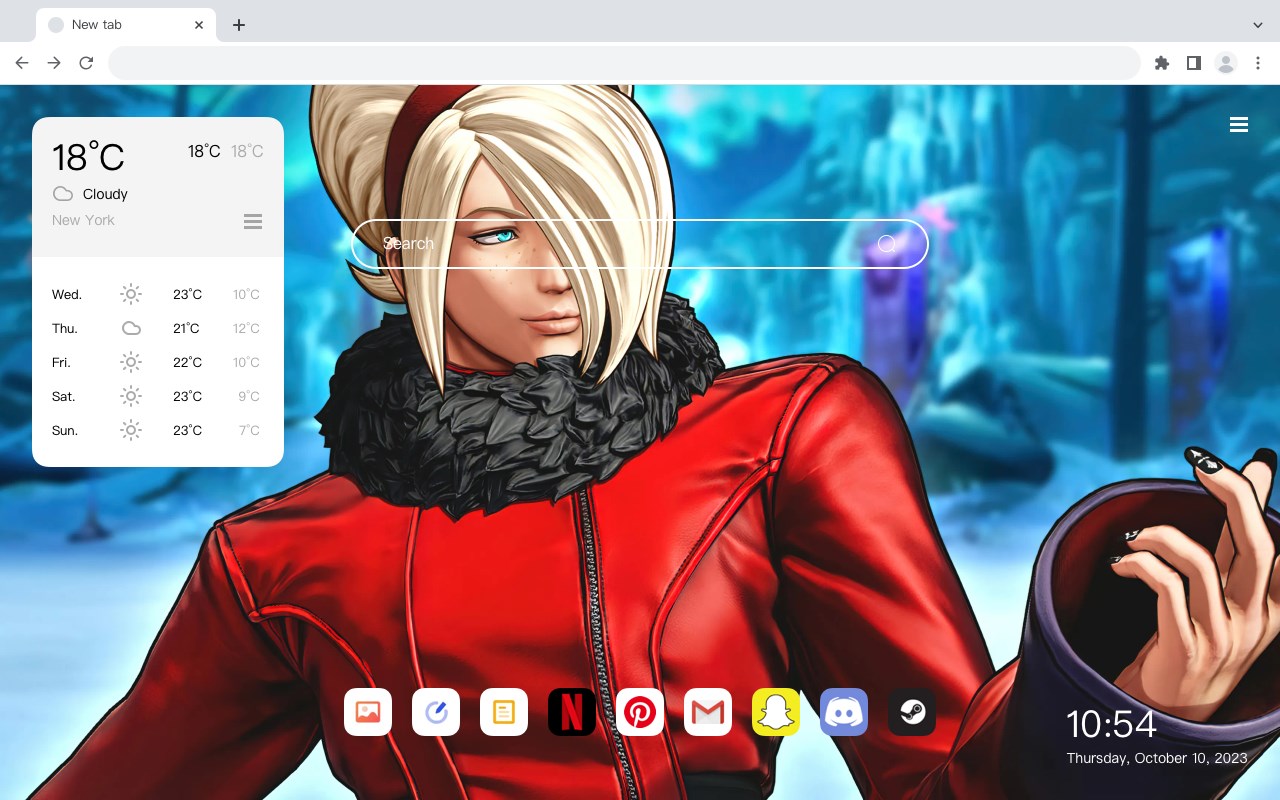Focus the browser address bar
The width and height of the screenshot is (1280, 800).
(624, 63)
